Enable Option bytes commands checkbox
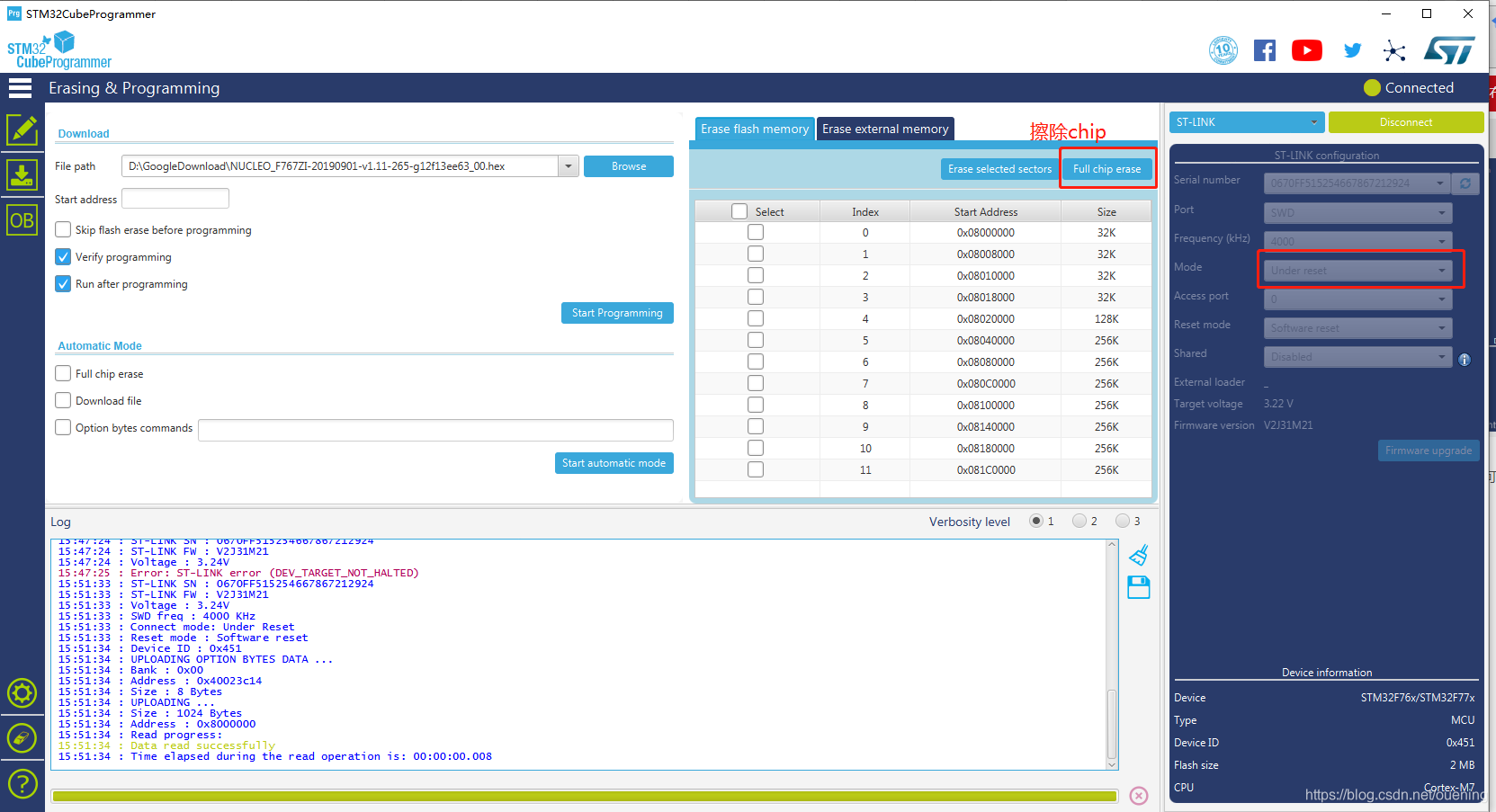1496x812 pixels. tap(63, 427)
